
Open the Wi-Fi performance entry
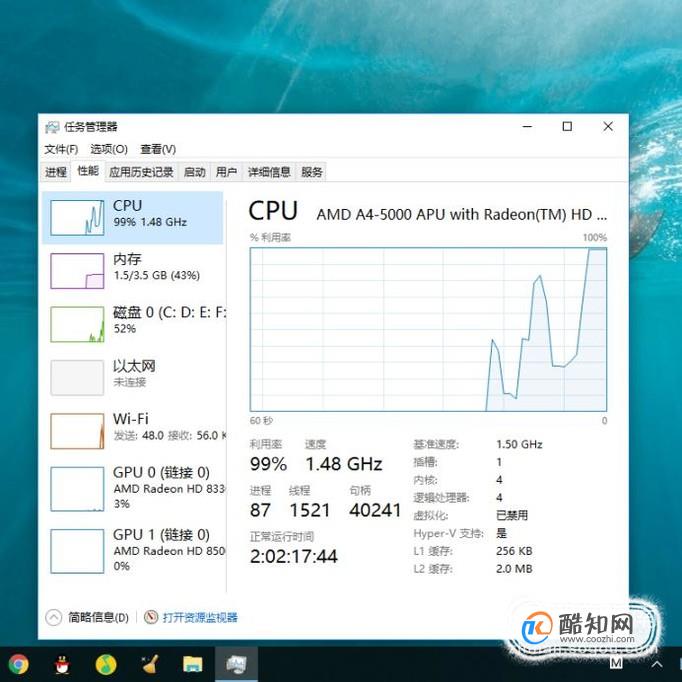(133, 431)
